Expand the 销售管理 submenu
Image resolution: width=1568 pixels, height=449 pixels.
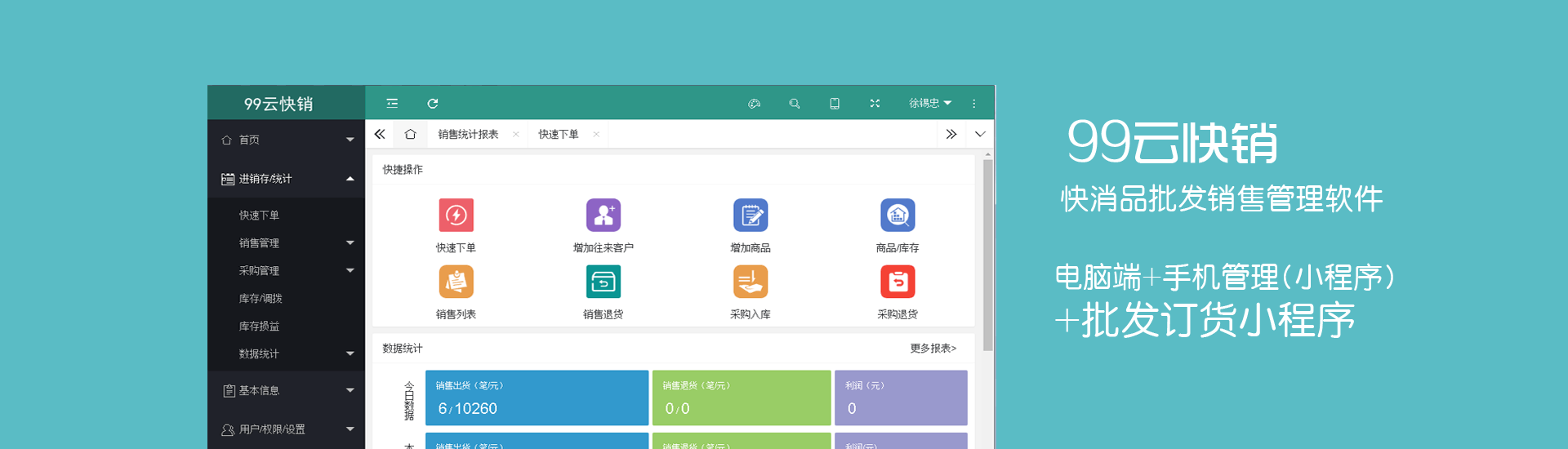point(286,242)
